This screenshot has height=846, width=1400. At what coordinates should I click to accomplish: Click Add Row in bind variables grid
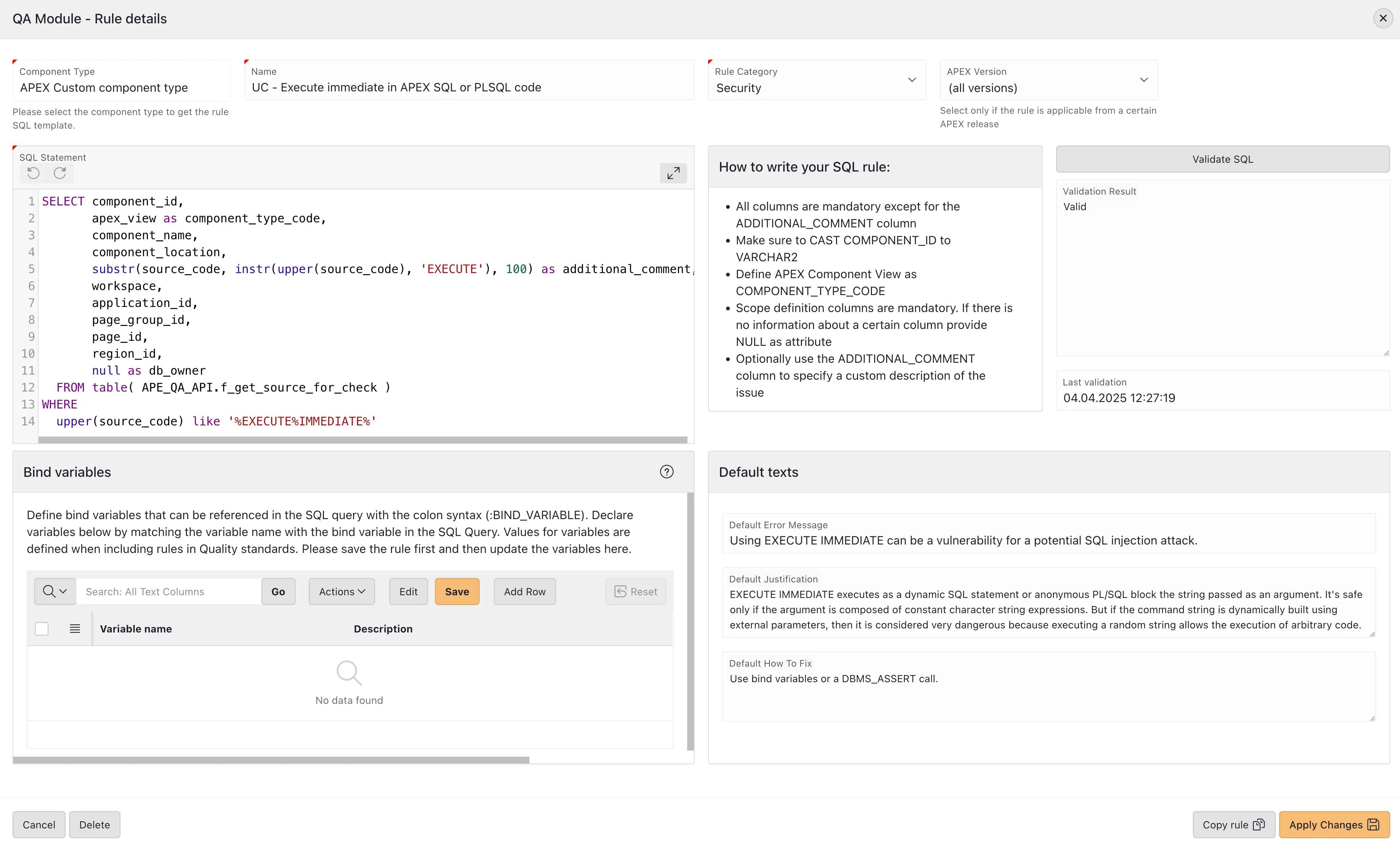pyautogui.click(x=524, y=592)
